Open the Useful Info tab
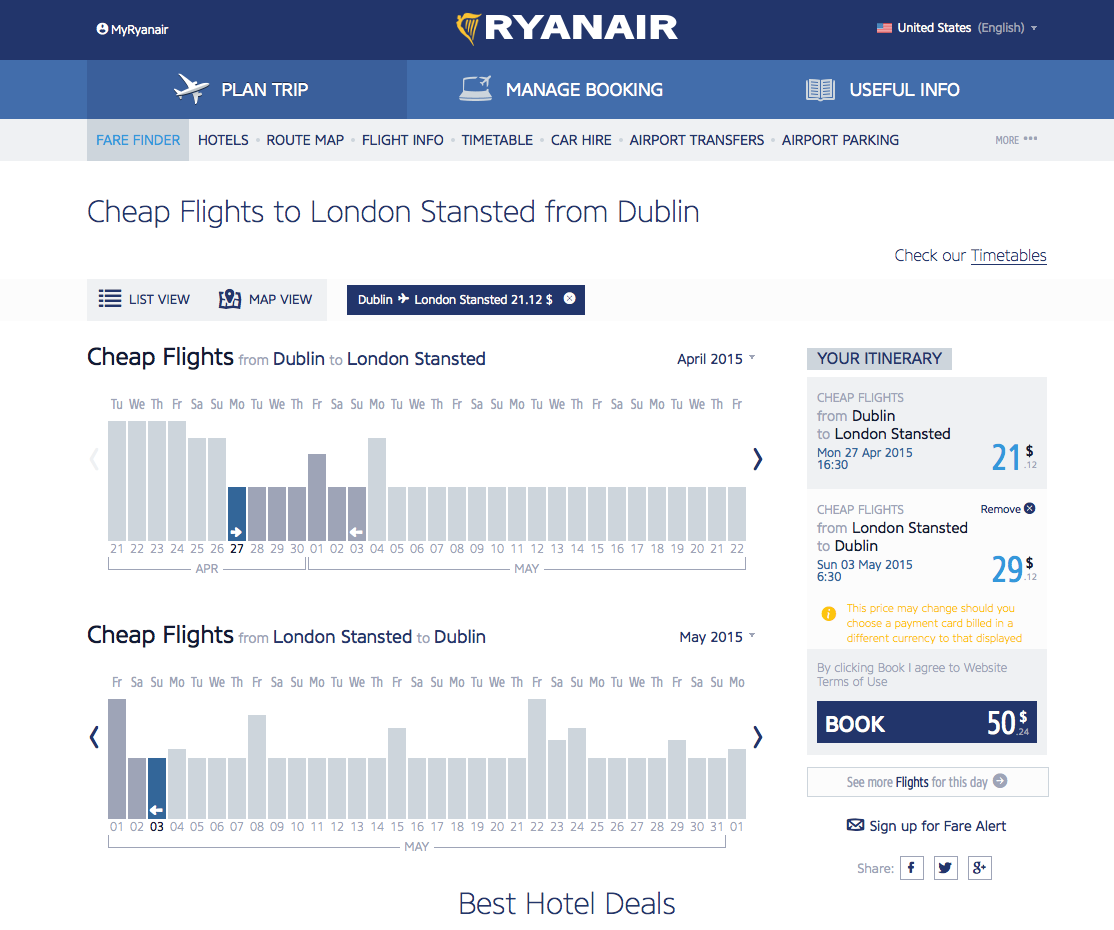This screenshot has height=930, width=1114. pos(883,90)
